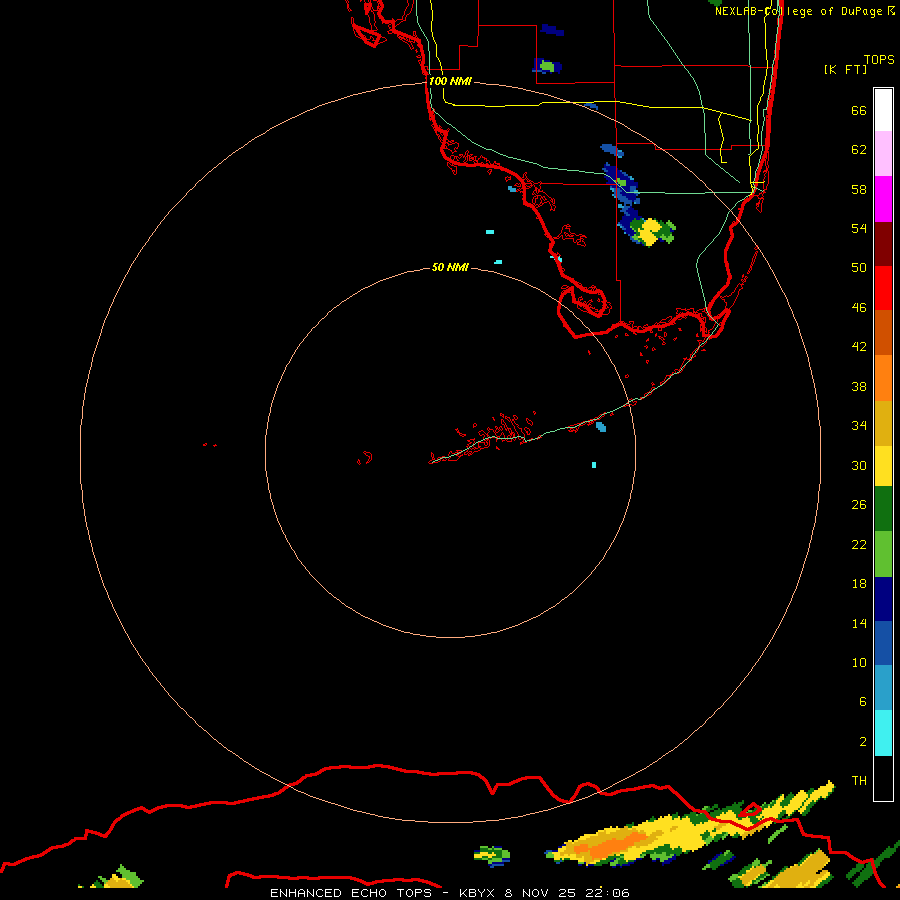Click the light green legend swatch

click(x=883, y=554)
